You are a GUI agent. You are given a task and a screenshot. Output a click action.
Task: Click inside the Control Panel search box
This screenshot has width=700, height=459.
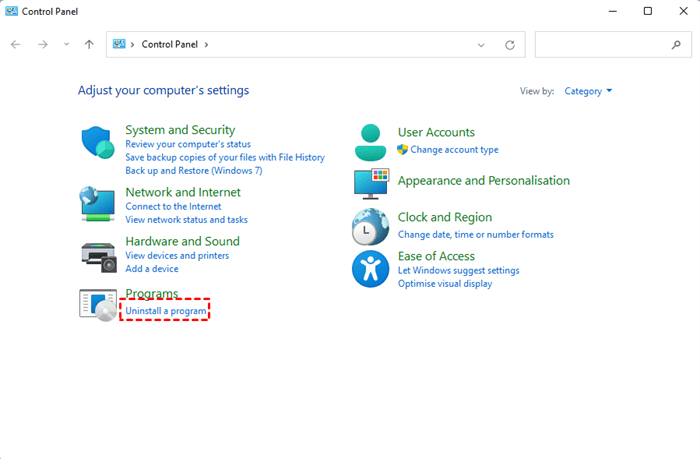600,45
